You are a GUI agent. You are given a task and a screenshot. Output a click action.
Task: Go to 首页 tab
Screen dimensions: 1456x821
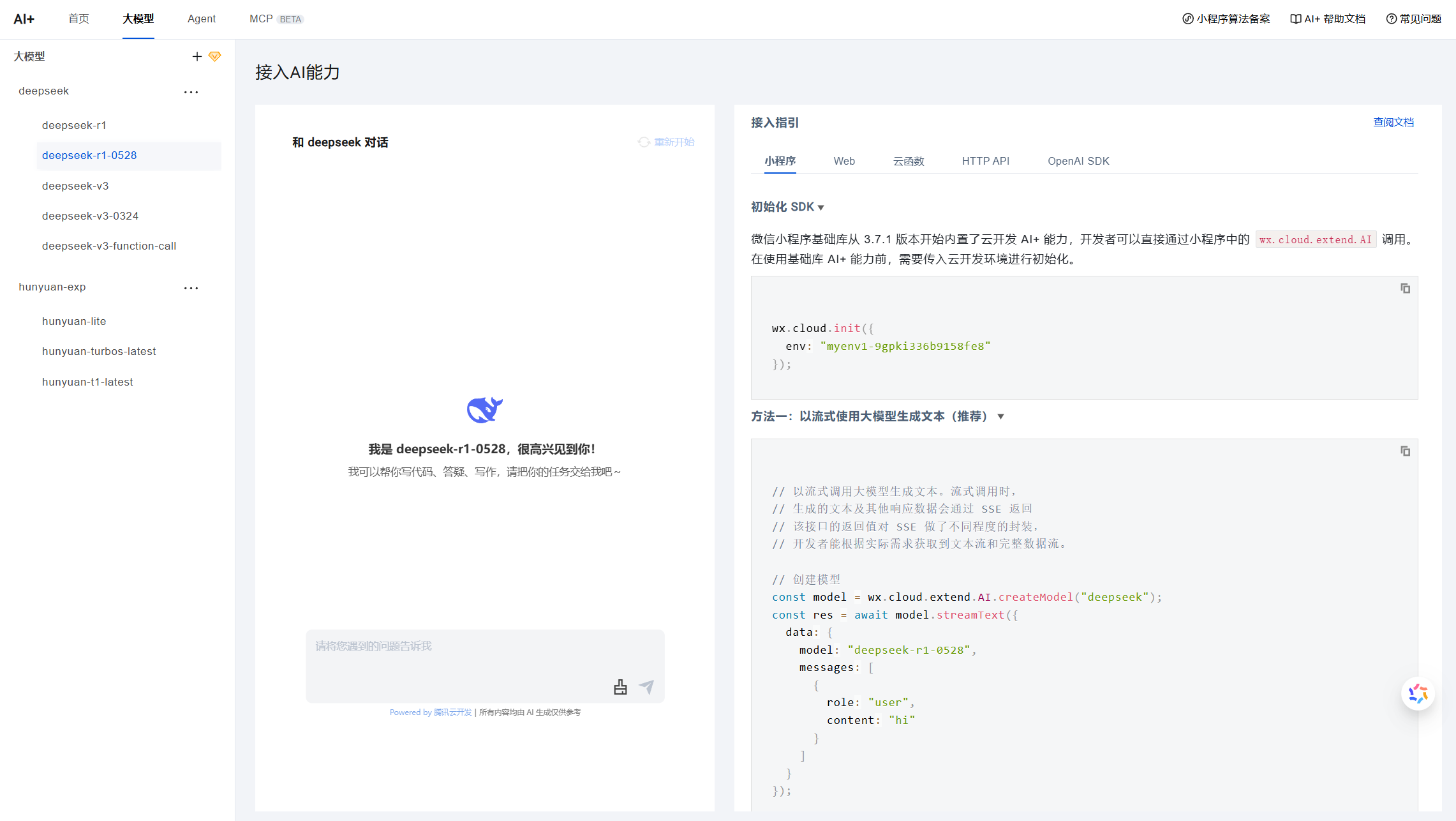click(78, 19)
